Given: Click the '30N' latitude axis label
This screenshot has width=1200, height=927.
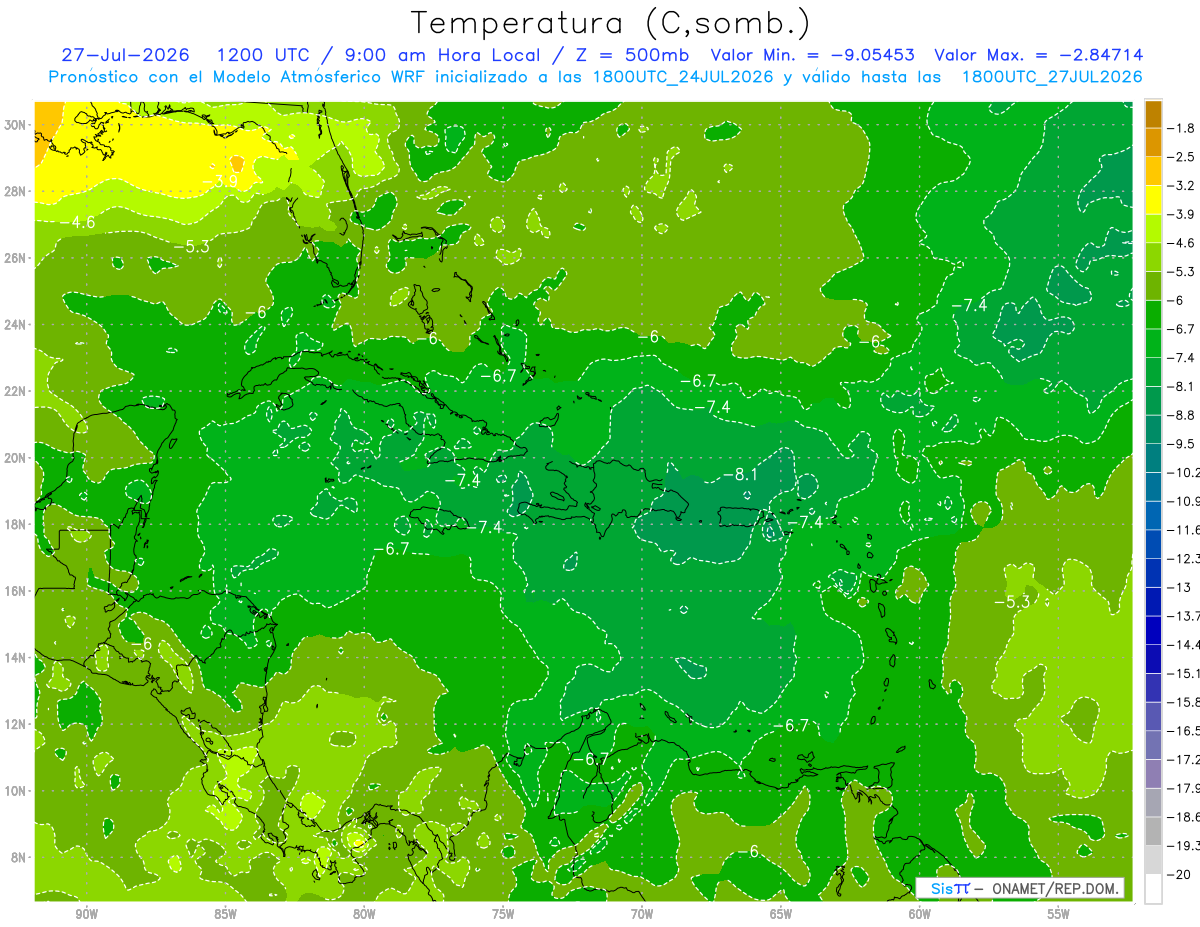Looking at the screenshot, I should pyautogui.click(x=16, y=125).
